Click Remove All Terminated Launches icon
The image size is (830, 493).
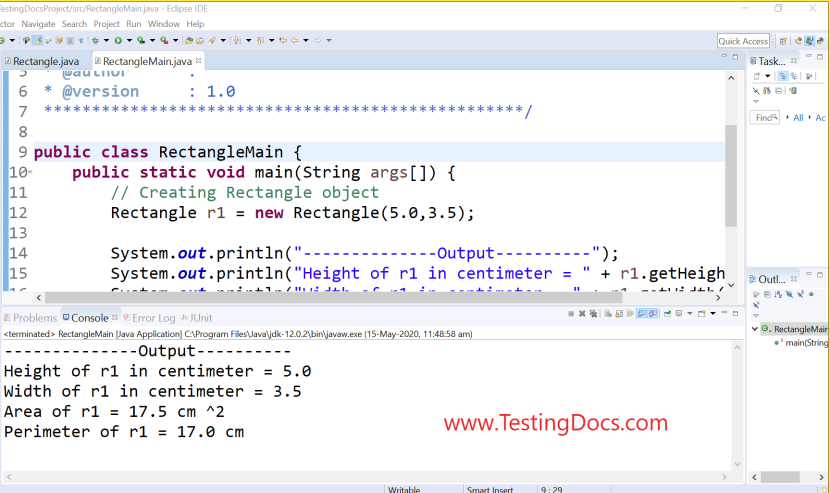point(593,313)
